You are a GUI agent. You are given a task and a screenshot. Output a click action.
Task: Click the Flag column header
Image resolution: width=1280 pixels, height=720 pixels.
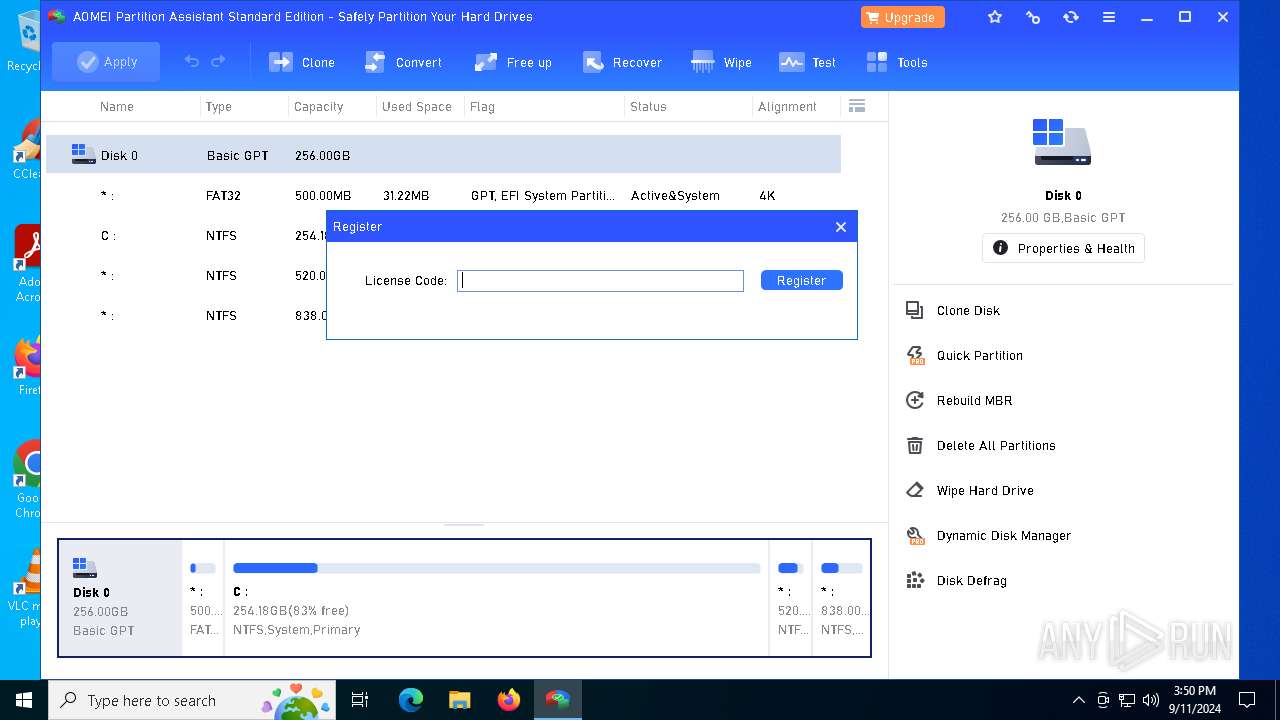482,107
